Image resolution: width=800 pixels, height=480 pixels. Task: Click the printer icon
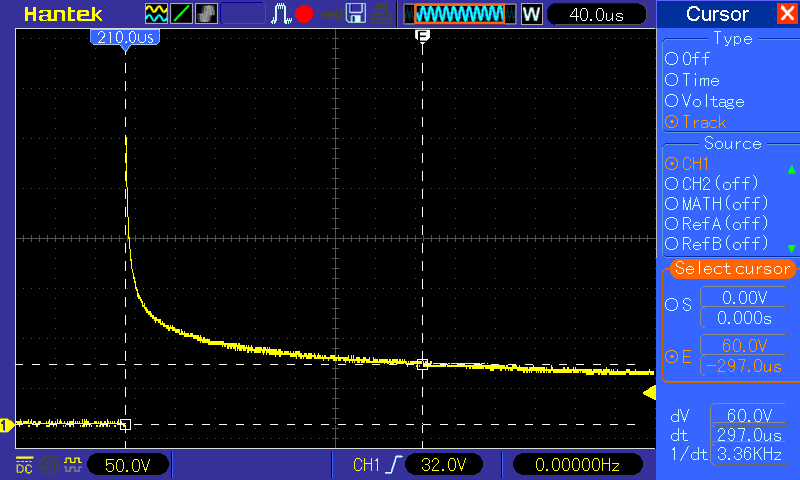click(x=381, y=14)
